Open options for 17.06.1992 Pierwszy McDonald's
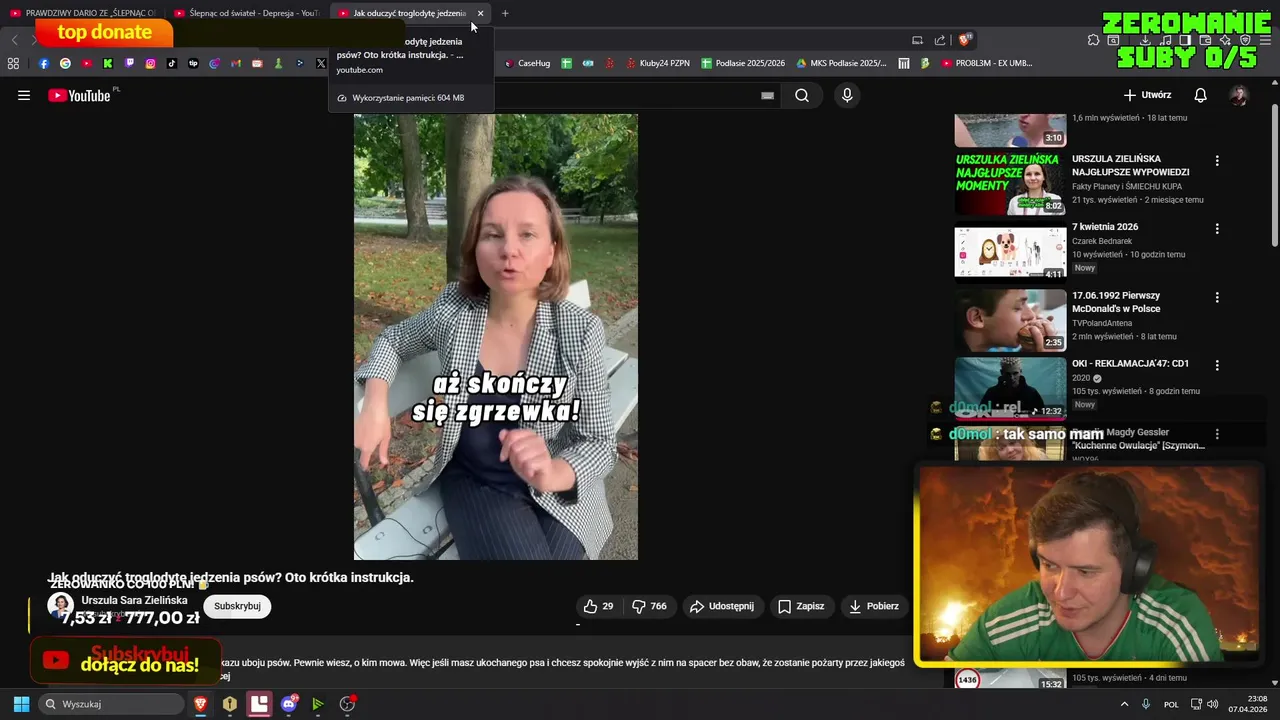The height and width of the screenshot is (720, 1280). coord(1217,297)
